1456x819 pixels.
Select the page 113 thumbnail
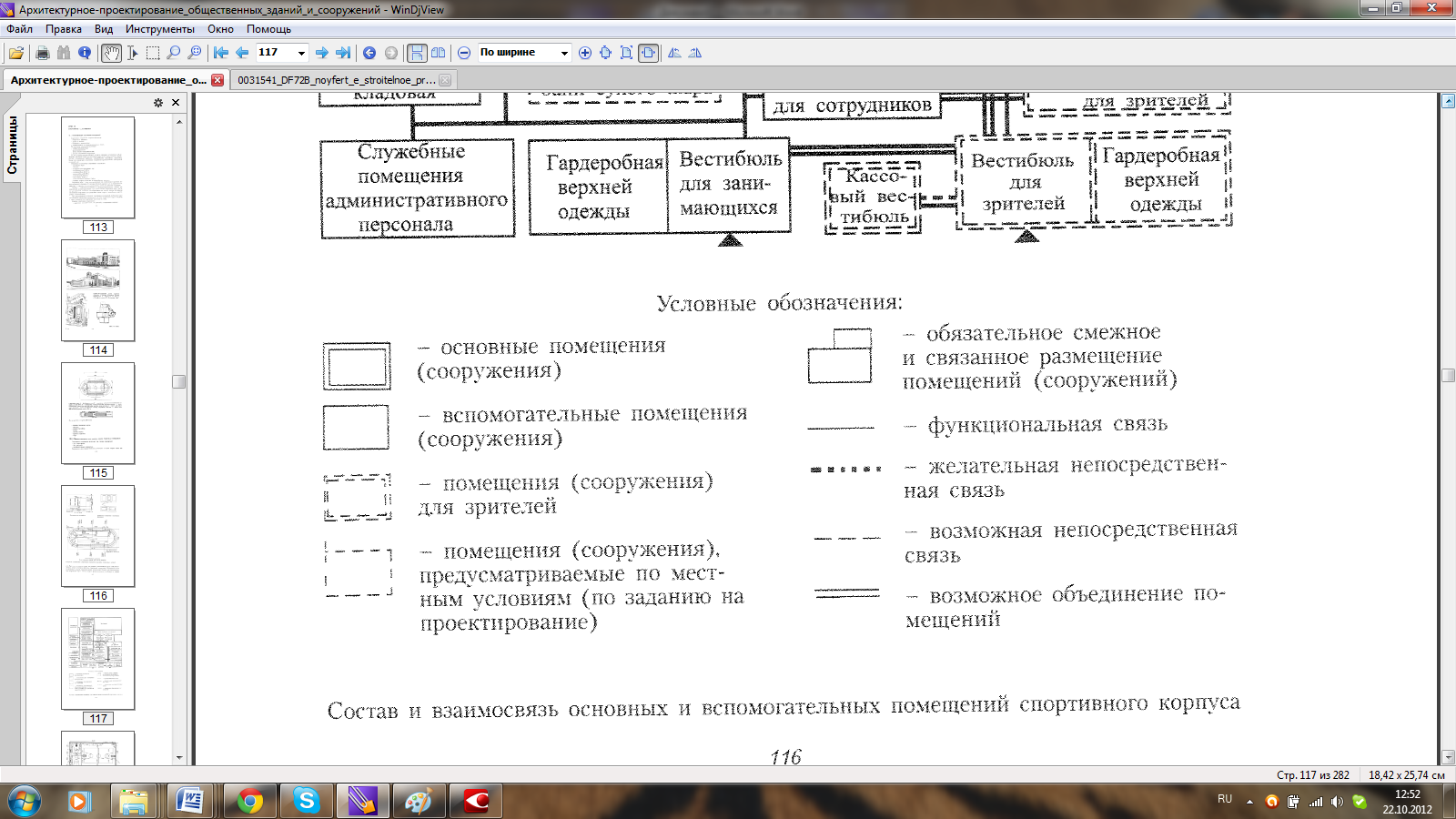[x=98, y=167]
